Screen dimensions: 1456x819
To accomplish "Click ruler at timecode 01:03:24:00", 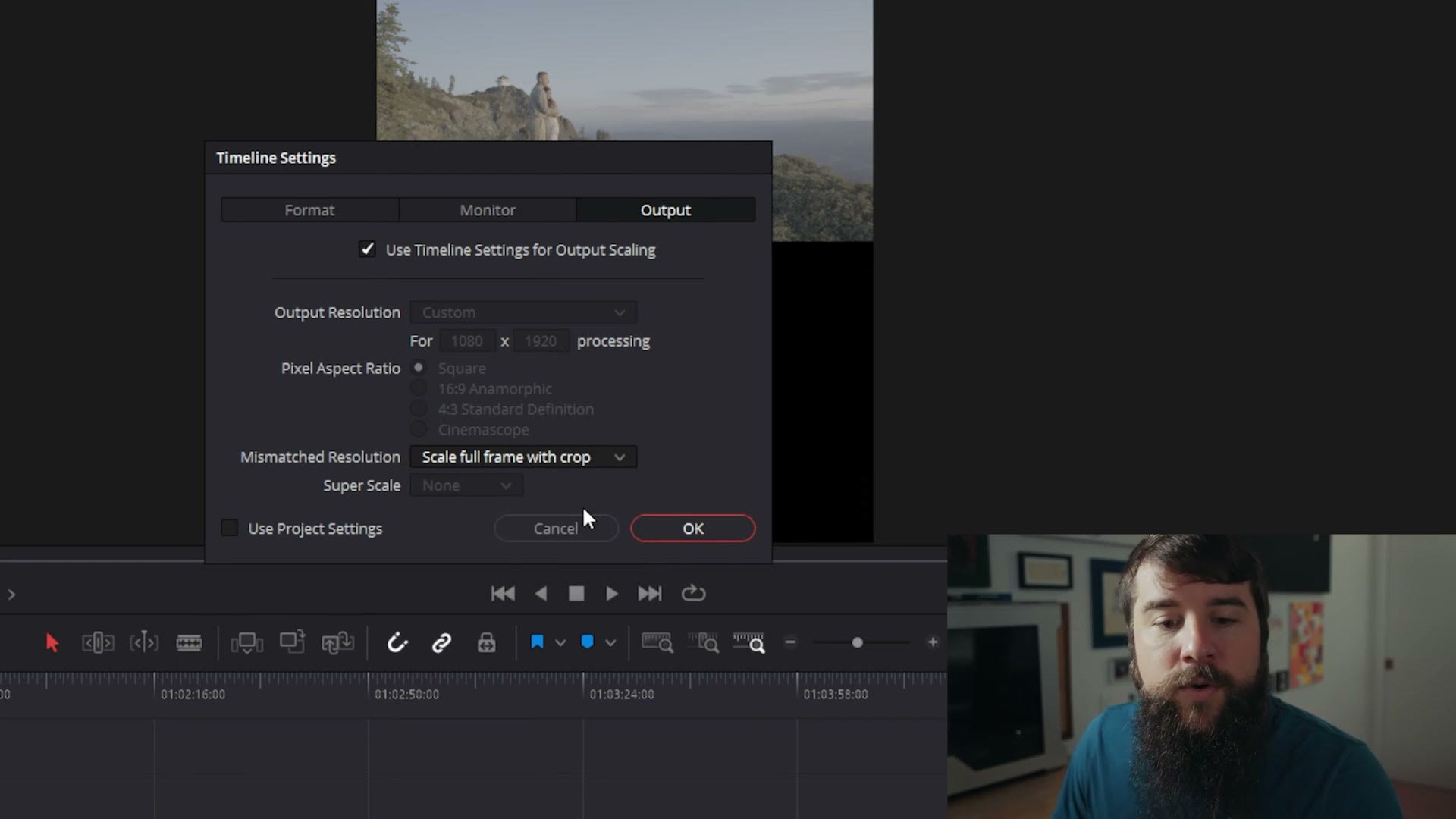I will click(x=622, y=694).
